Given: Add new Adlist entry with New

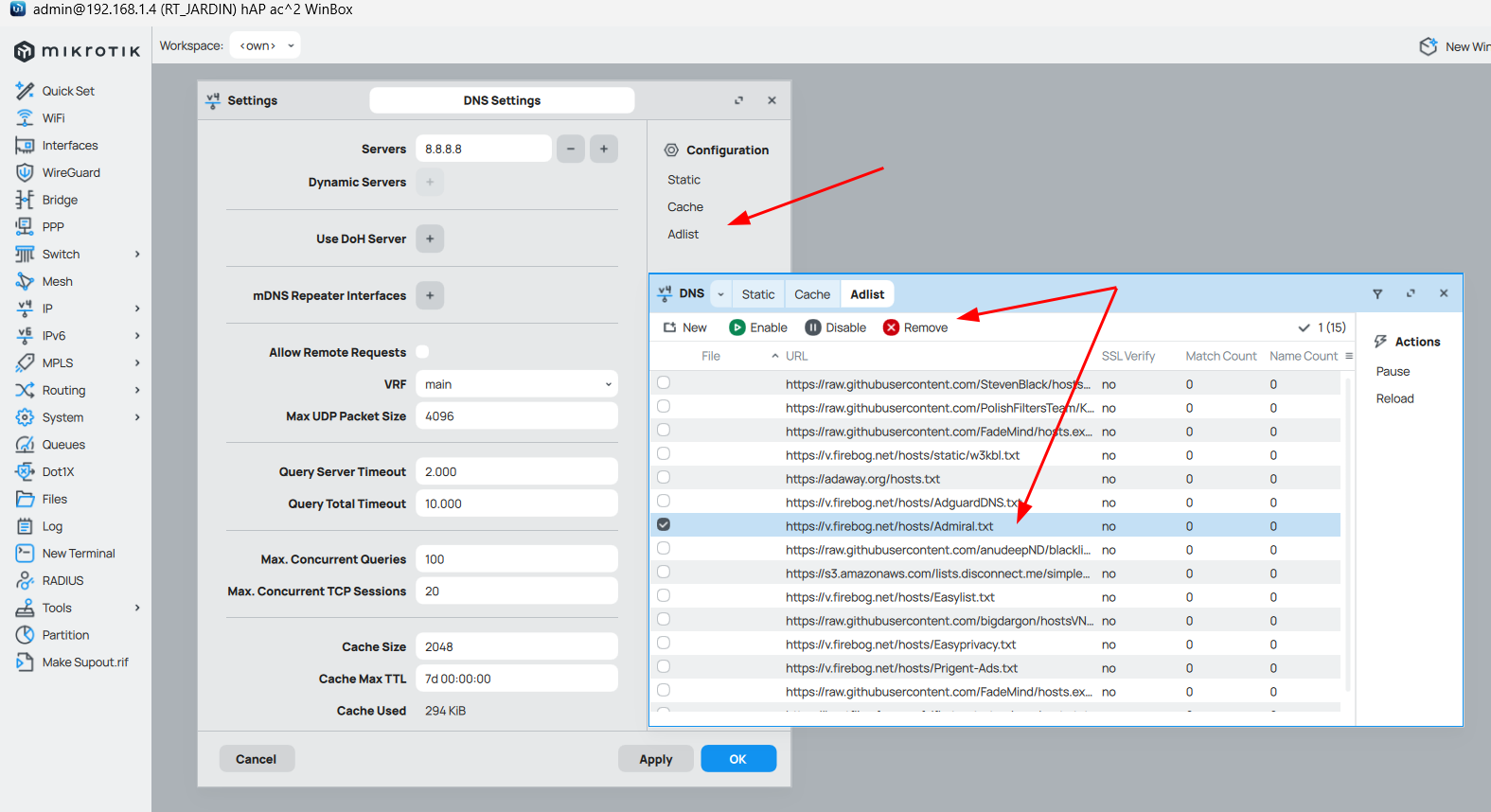Looking at the screenshot, I should coord(685,327).
